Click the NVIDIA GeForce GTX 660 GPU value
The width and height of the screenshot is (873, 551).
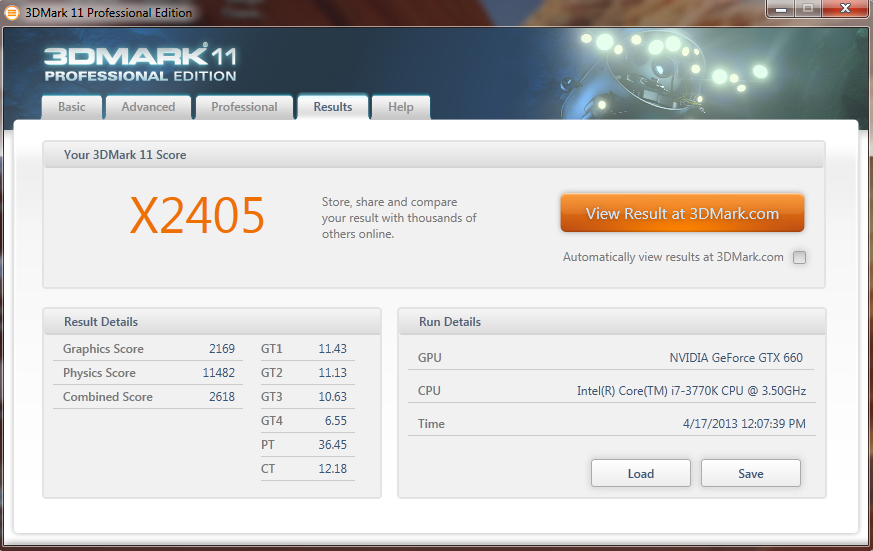tap(736, 358)
